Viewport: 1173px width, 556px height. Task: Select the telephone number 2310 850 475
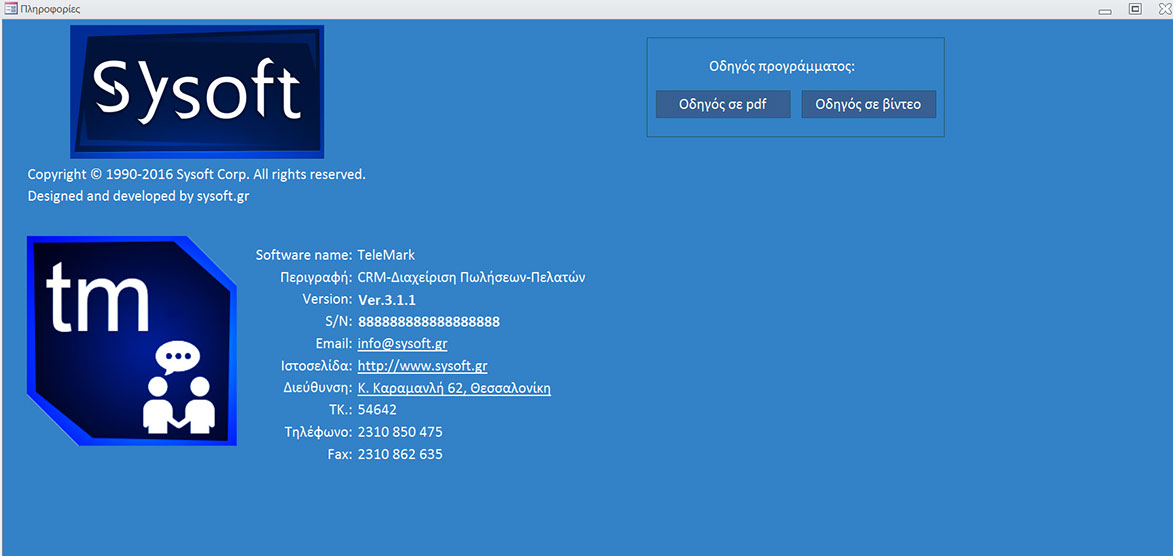point(400,432)
